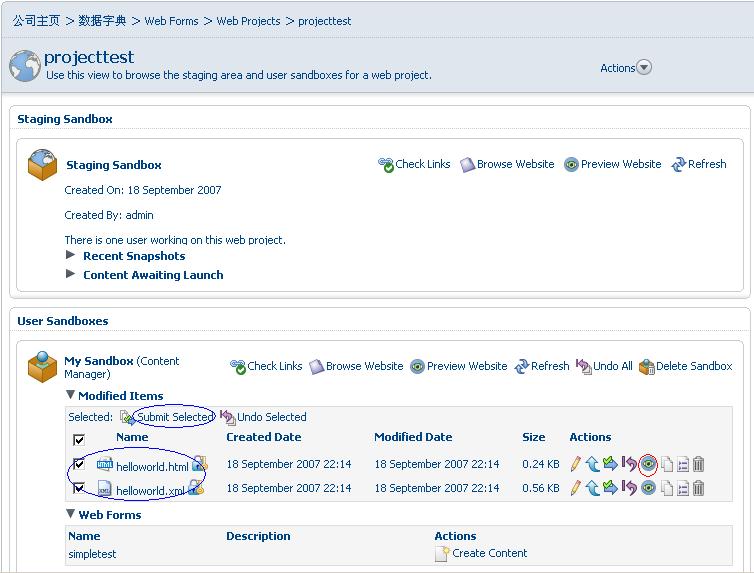
Task: Check Links in My Sandbox
Action: click(266, 366)
